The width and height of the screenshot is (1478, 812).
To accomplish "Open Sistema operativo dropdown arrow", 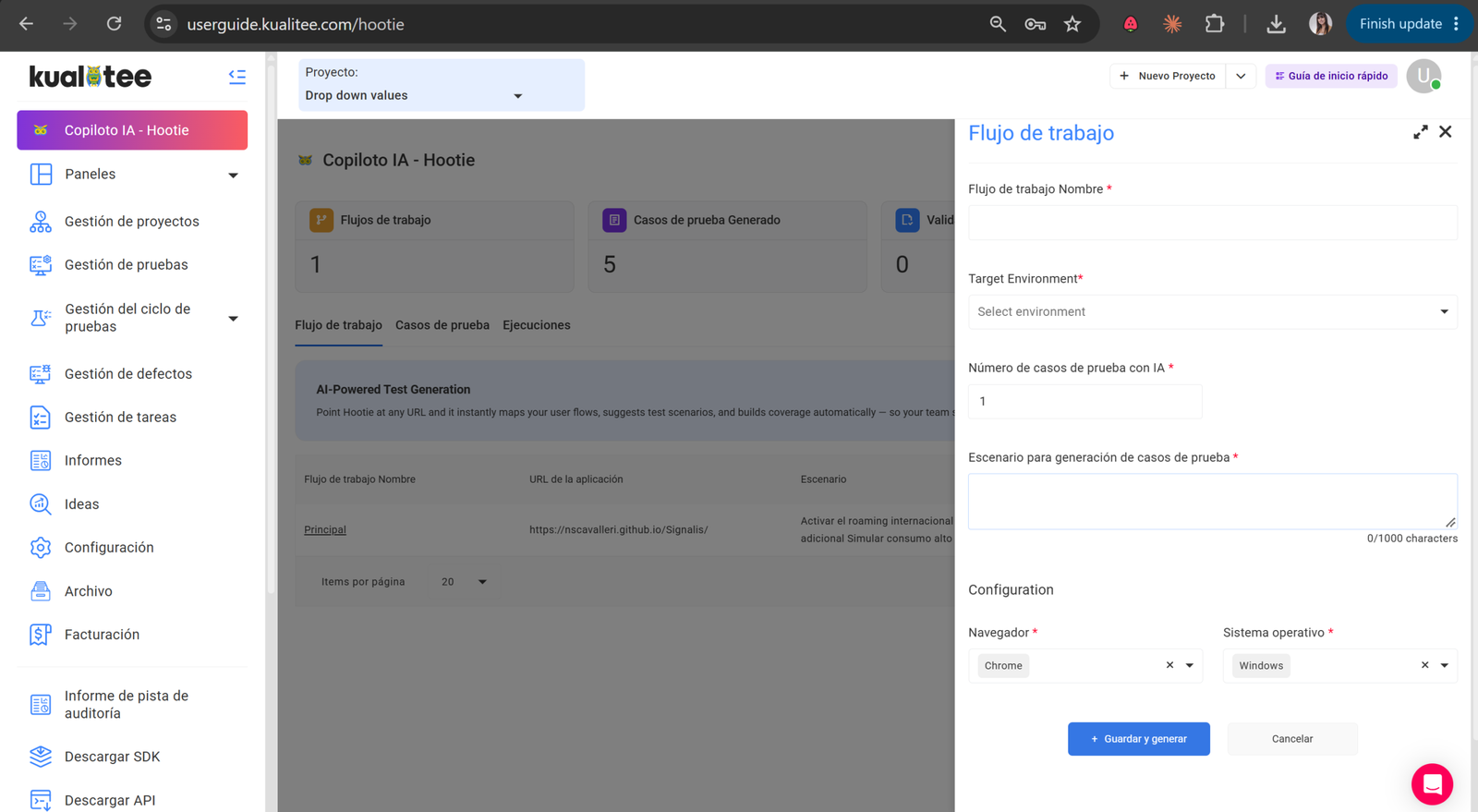I will [x=1445, y=665].
